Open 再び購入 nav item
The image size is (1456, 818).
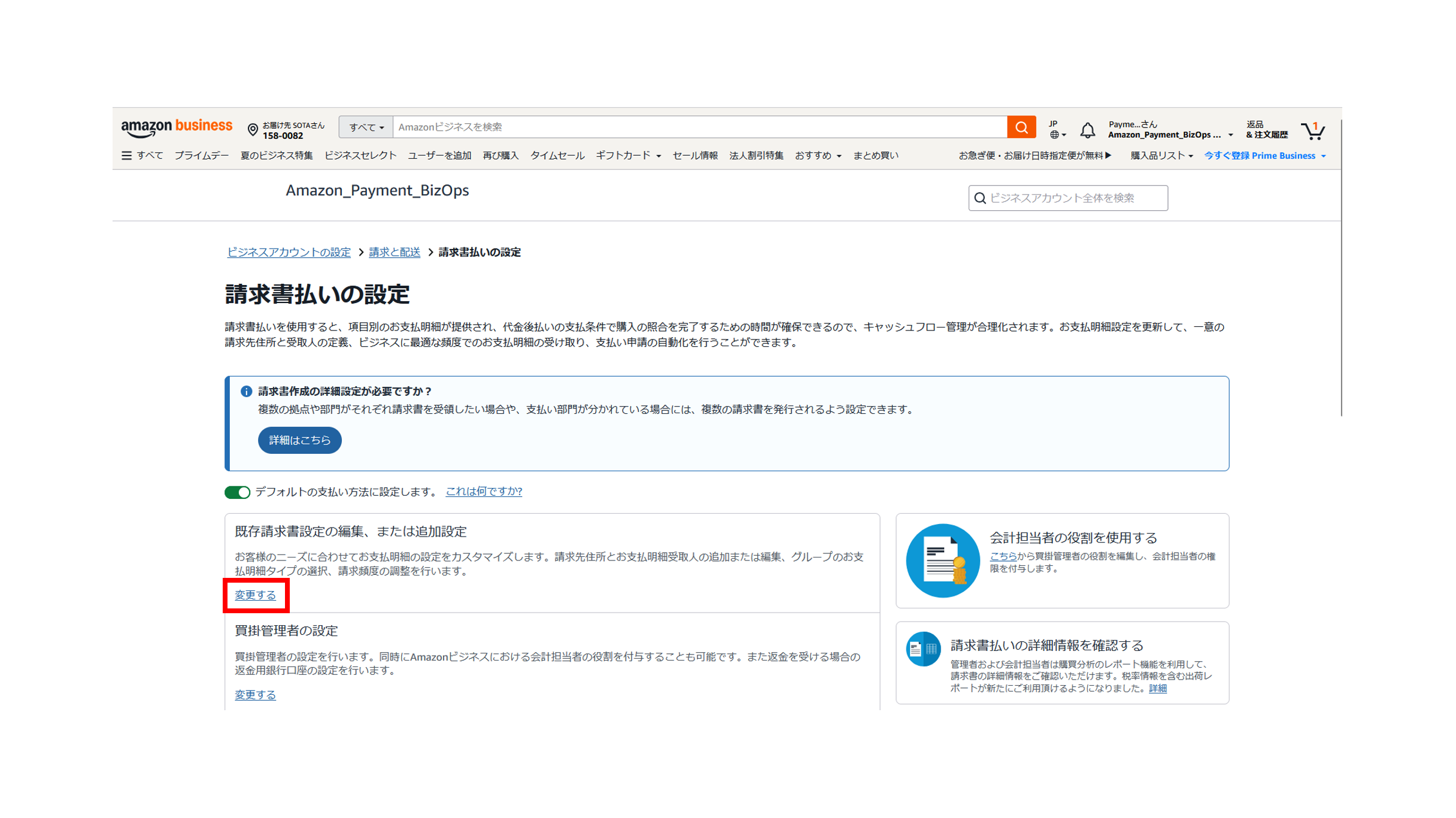pyautogui.click(x=500, y=156)
